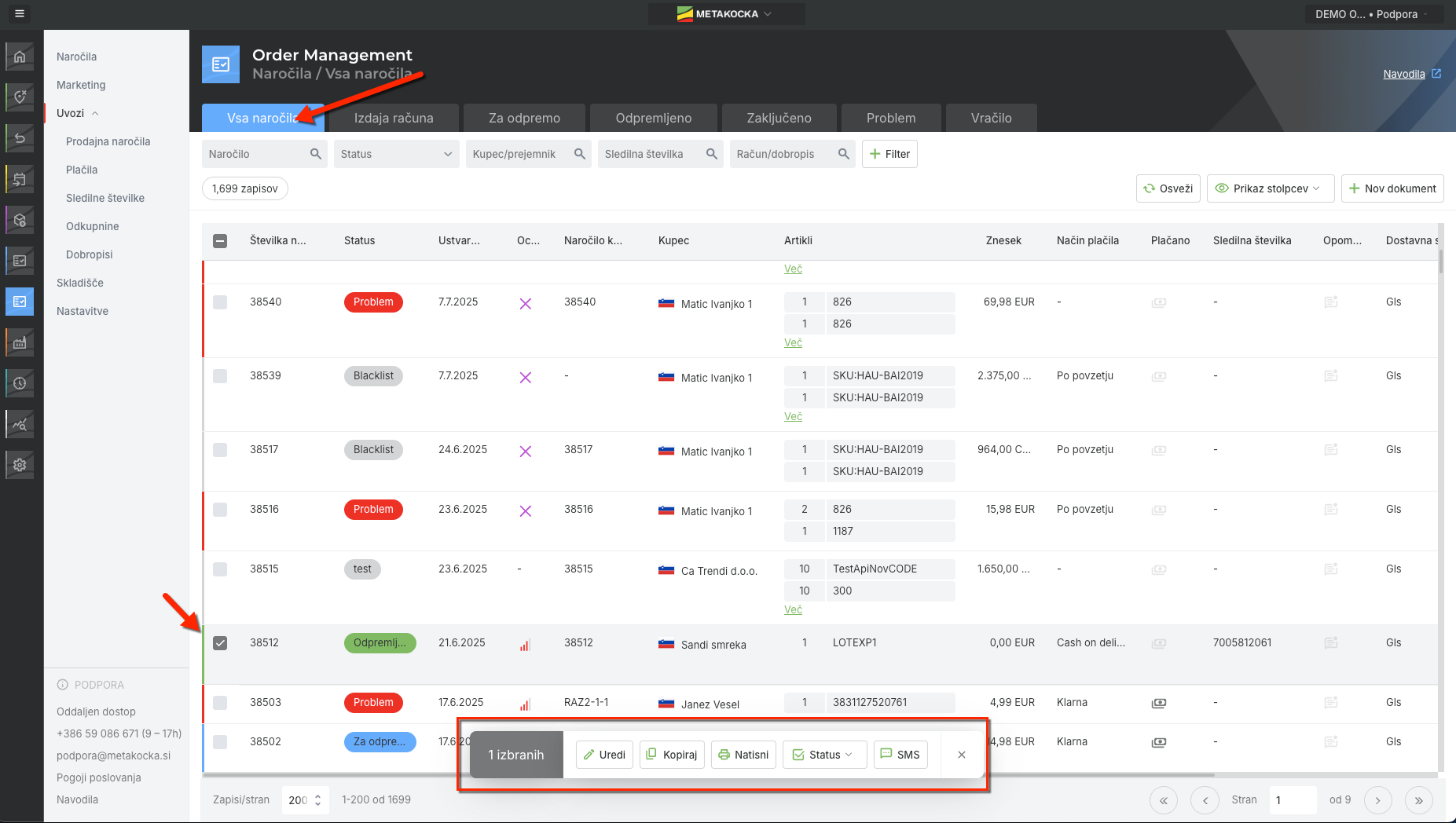Viewport: 1456px width, 823px height.
Task: Click Uredi in the action bar
Action: pos(604,755)
